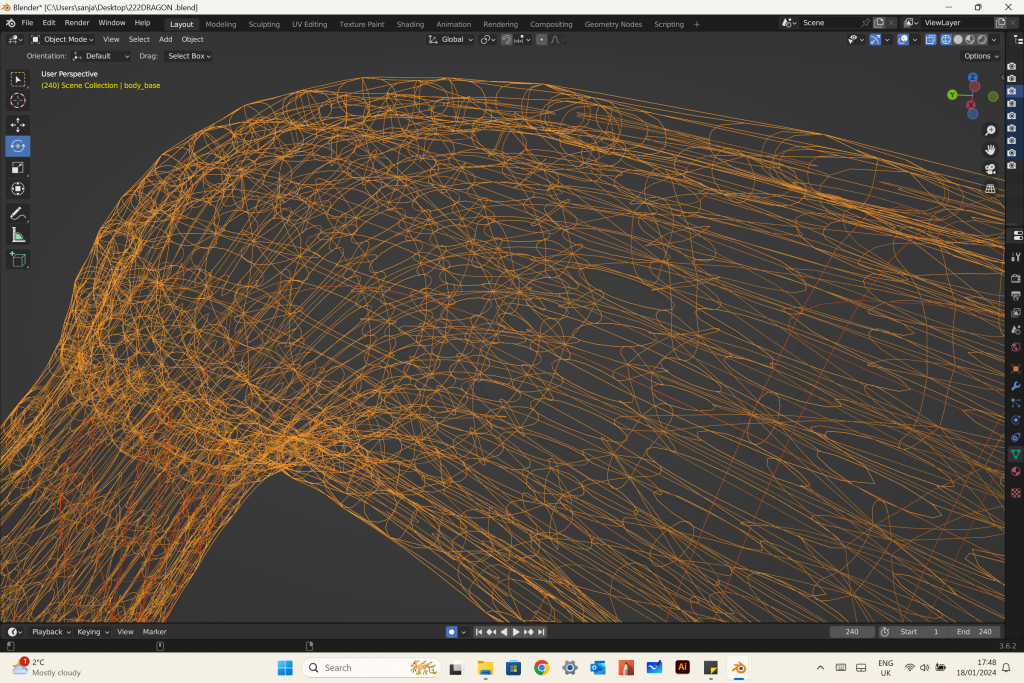Play the animation forward

point(516,632)
